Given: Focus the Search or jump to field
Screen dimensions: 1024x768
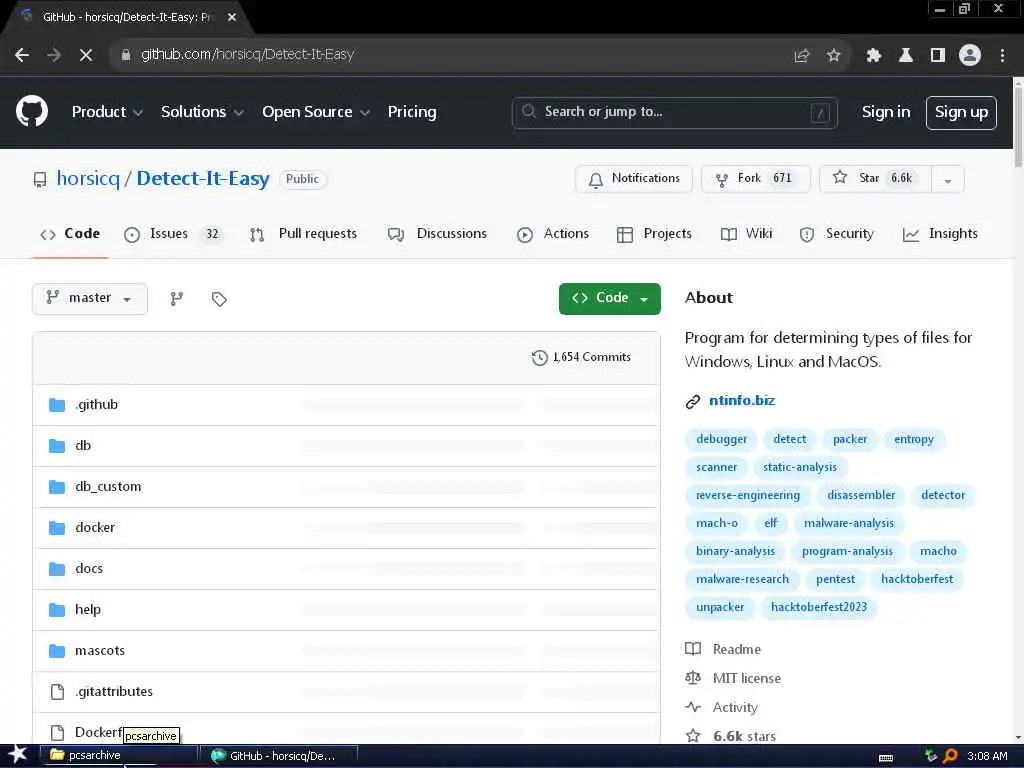Looking at the screenshot, I should [x=675, y=112].
